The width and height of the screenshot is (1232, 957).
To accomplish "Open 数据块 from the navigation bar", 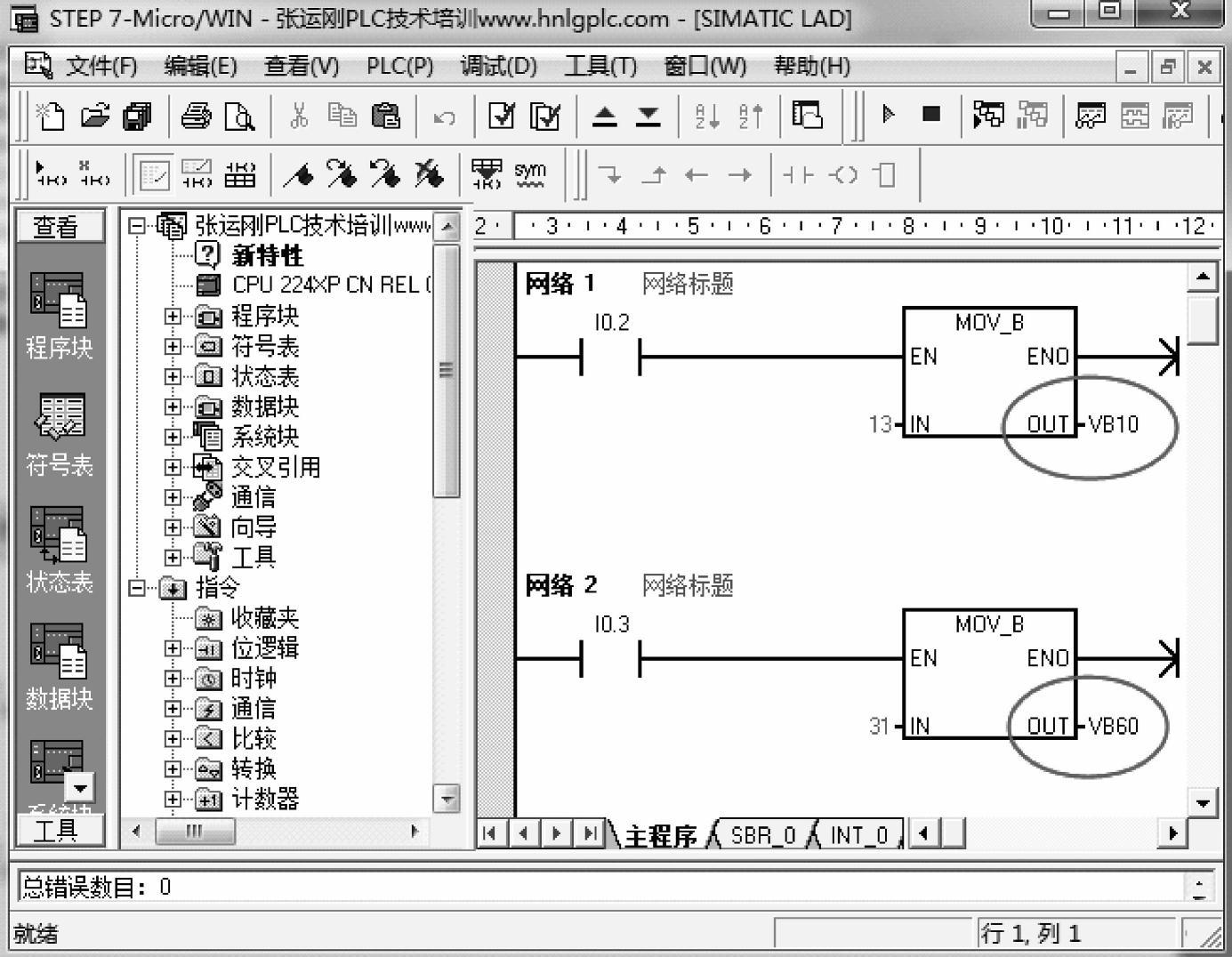I will [59, 666].
